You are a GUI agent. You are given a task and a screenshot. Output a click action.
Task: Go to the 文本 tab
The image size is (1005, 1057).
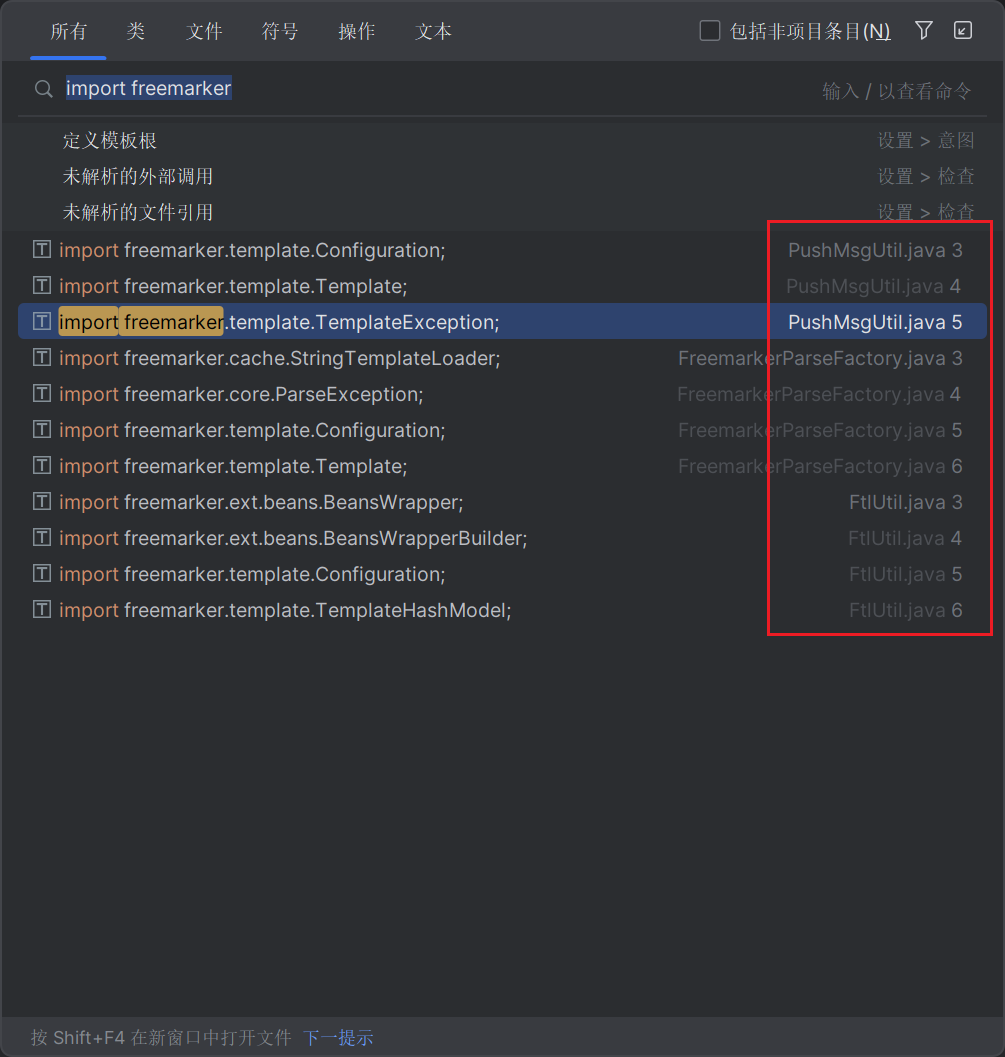click(433, 31)
